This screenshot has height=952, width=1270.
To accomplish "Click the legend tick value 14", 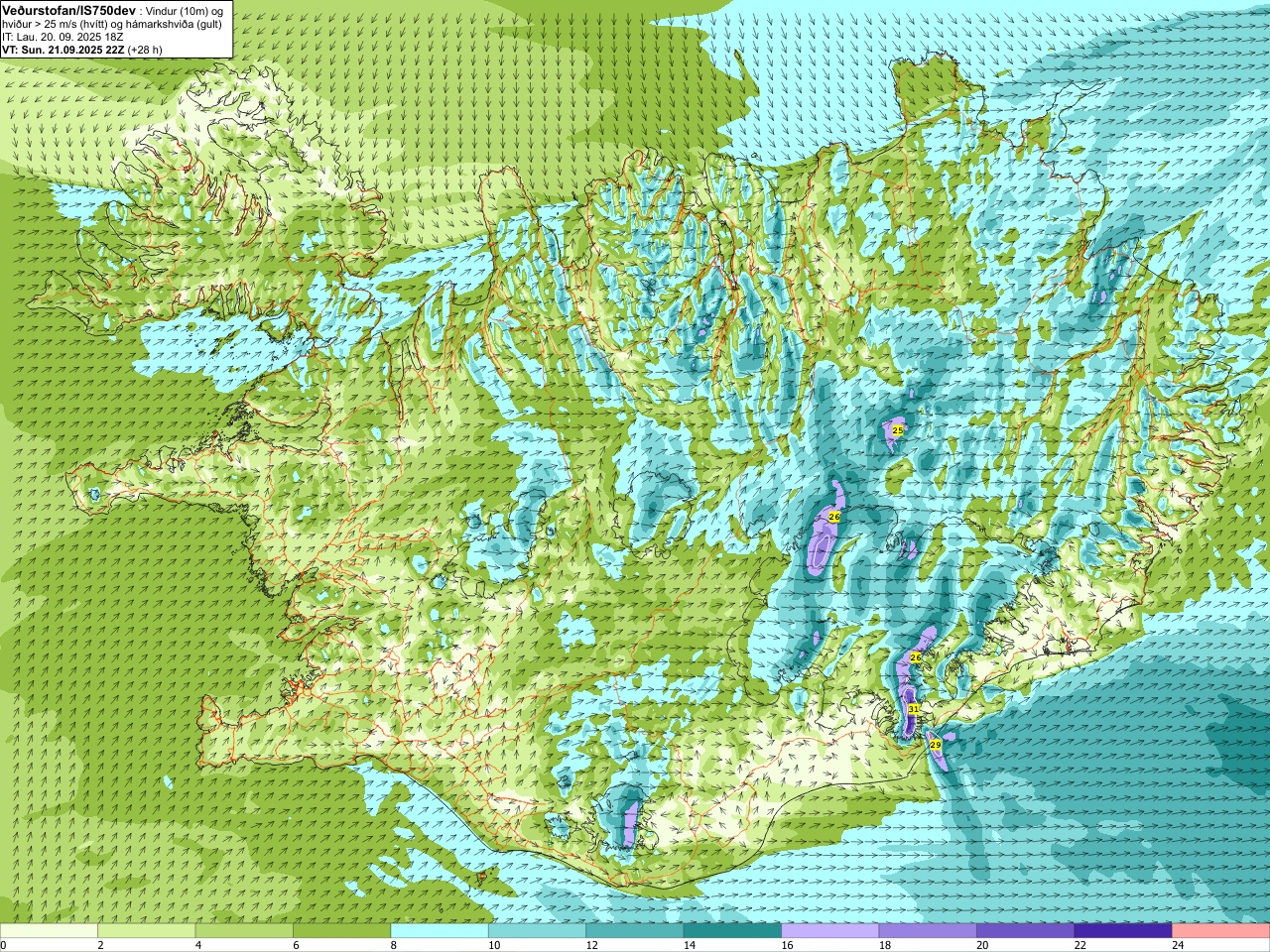I will 690,945.
